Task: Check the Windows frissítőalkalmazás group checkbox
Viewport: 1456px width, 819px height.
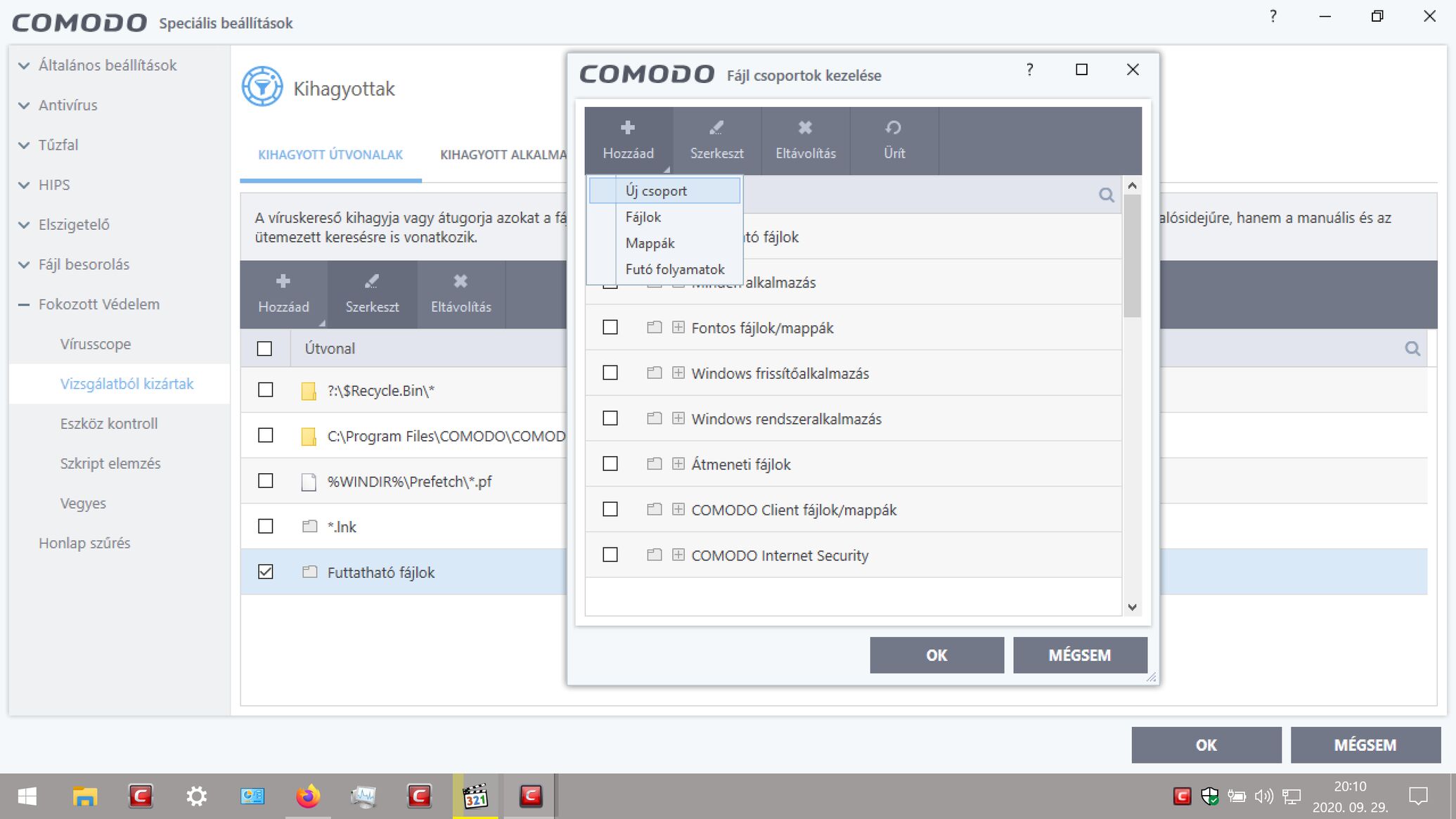Action: 610,373
